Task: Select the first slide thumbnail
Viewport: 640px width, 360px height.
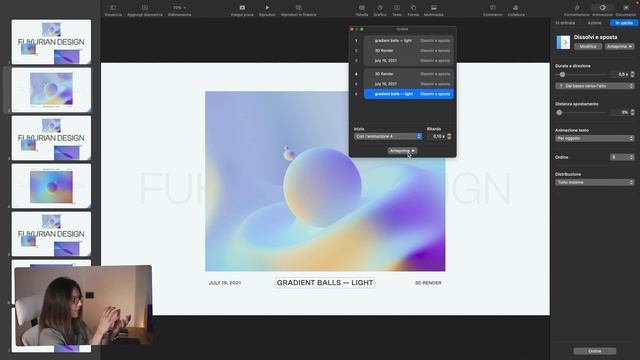Action: click(x=51, y=42)
